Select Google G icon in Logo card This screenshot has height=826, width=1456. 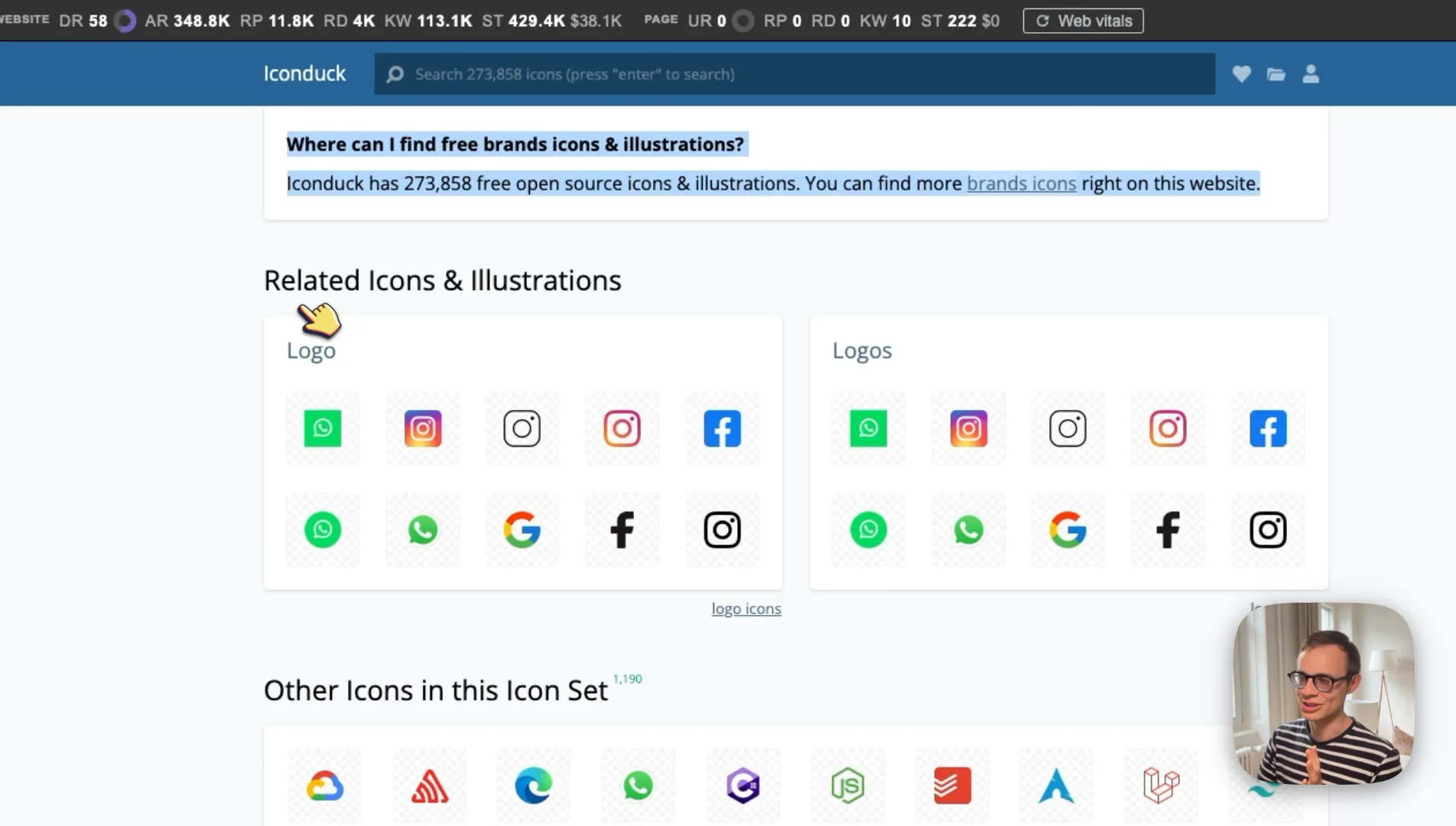point(522,529)
